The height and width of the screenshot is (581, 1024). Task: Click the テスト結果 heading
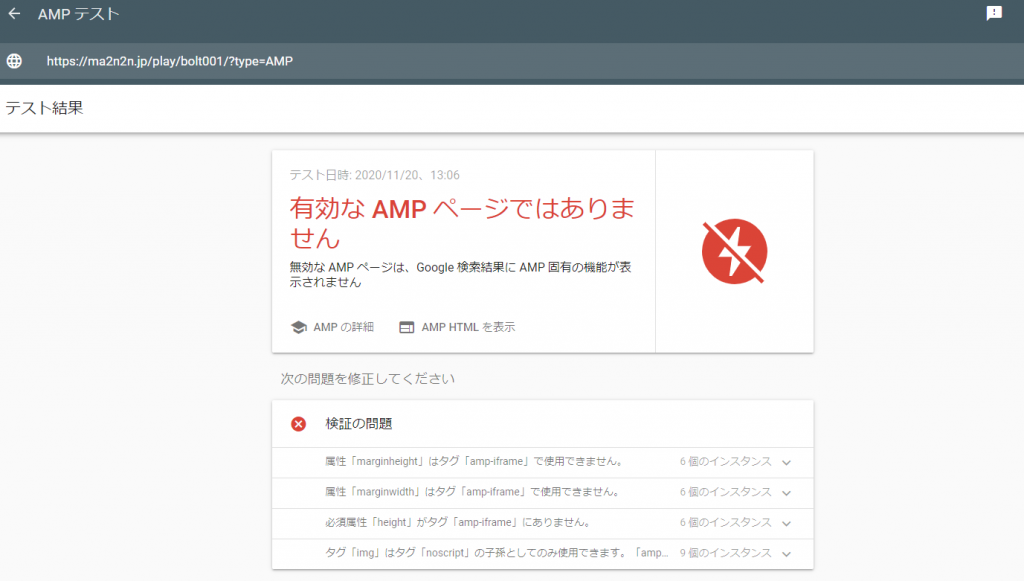[x=44, y=108]
